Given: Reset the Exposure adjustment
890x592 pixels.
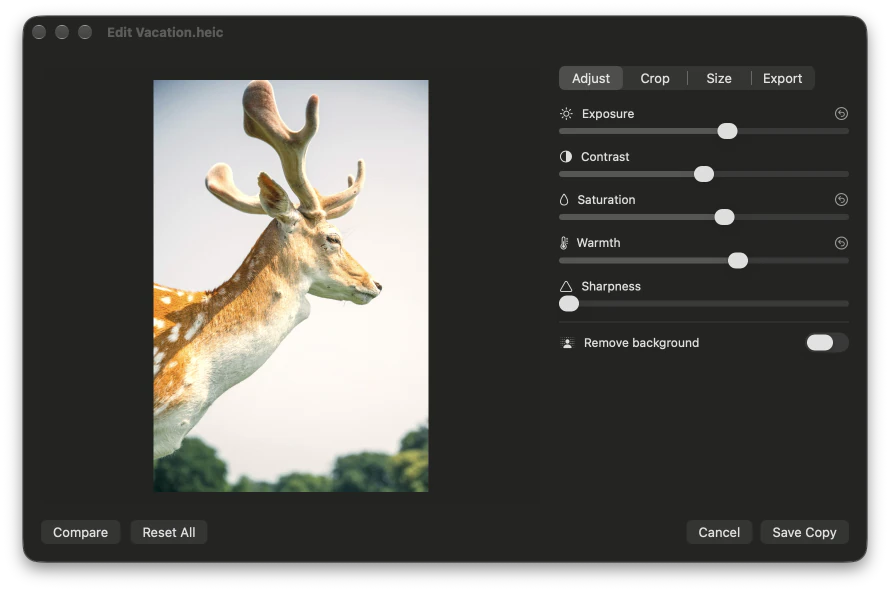Looking at the screenshot, I should click(841, 114).
